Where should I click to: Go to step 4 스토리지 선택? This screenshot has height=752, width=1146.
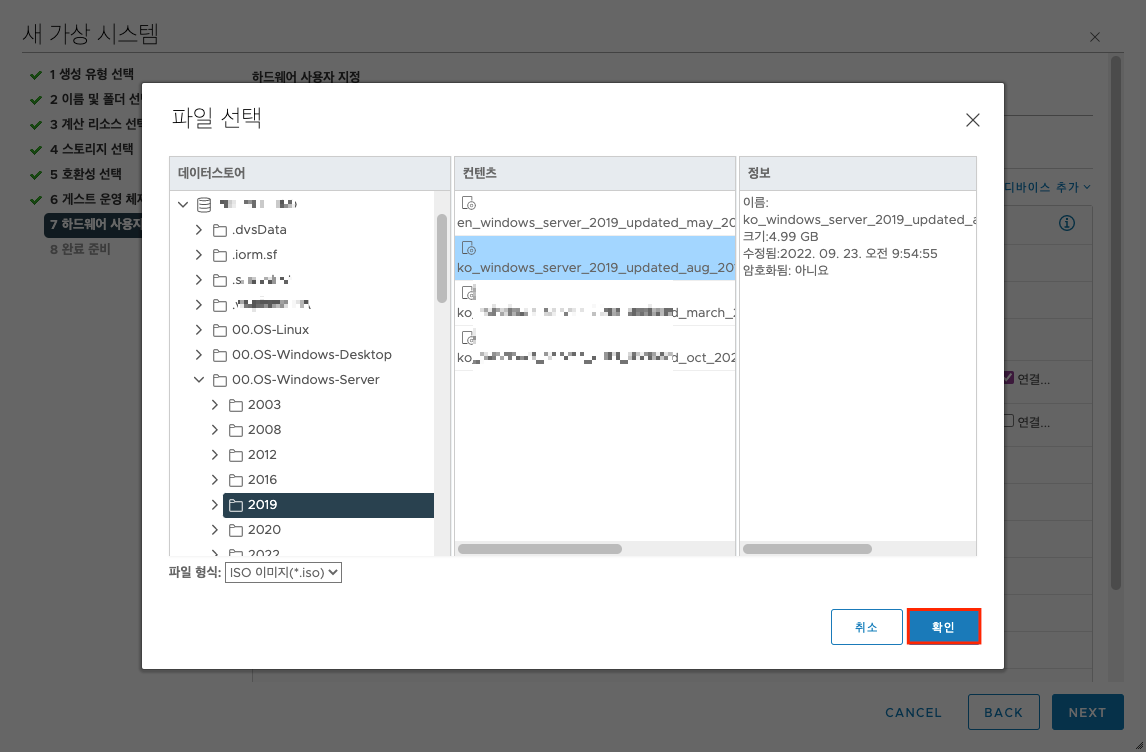91,149
